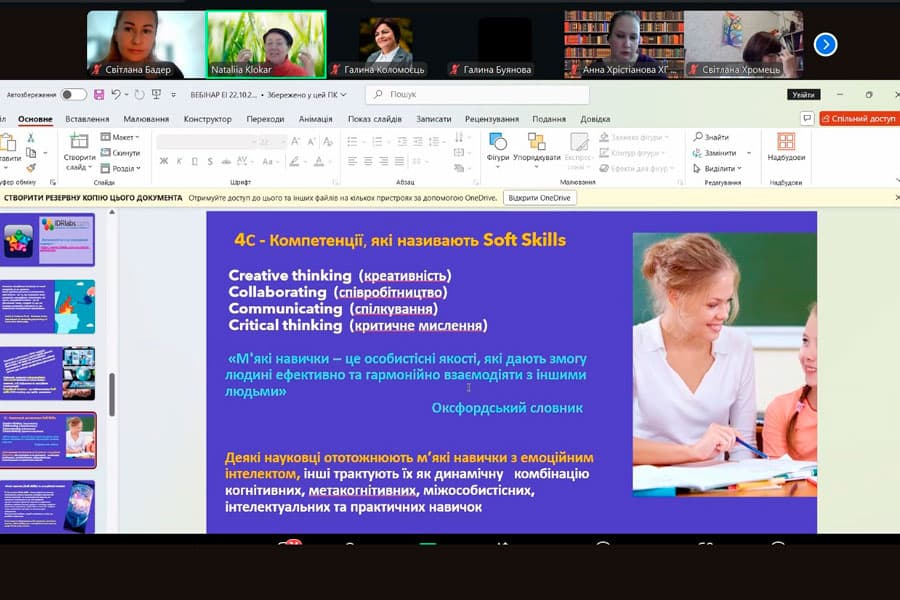Click the purple Save floppy disk icon

(99, 95)
